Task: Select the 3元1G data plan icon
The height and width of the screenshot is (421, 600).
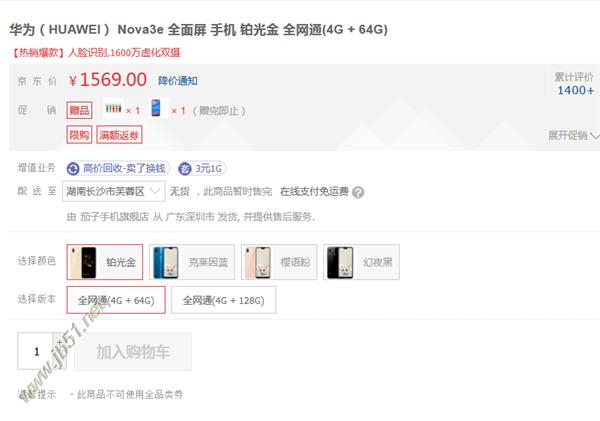Action: pyautogui.click(x=185, y=168)
